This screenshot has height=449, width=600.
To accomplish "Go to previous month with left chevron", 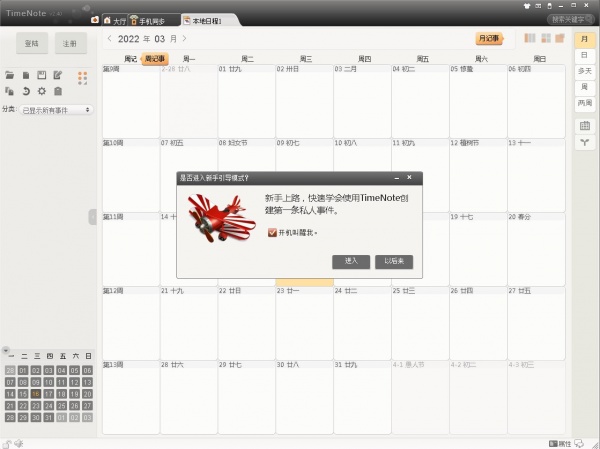I will [109, 39].
